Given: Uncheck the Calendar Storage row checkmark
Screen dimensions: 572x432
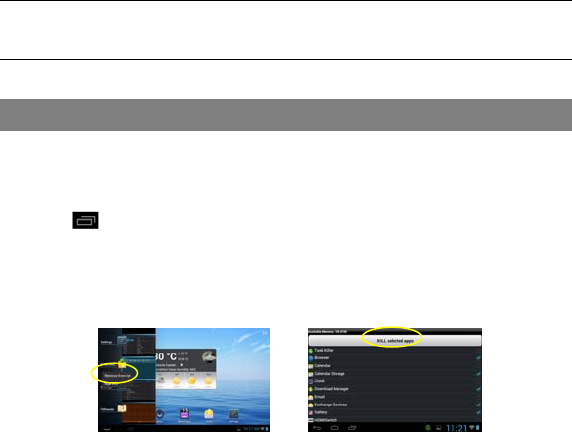Looking at the screenshot, I should coord(478,374).
